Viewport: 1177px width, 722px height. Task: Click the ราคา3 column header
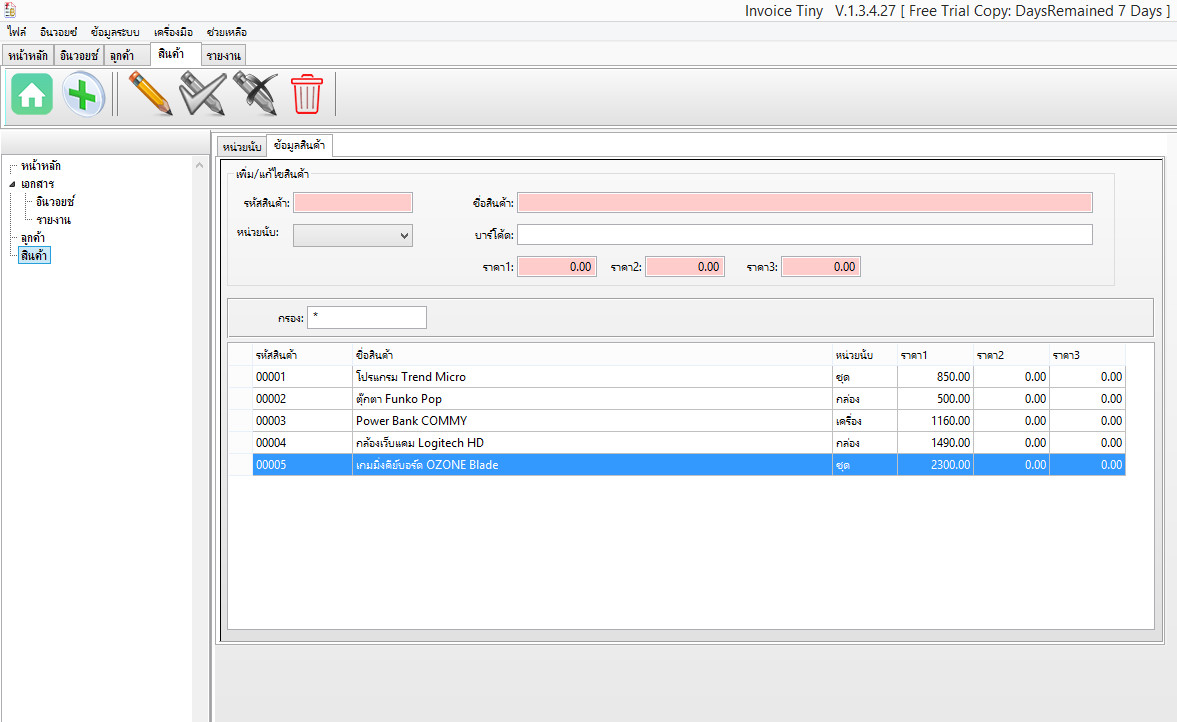point(1087,355)
